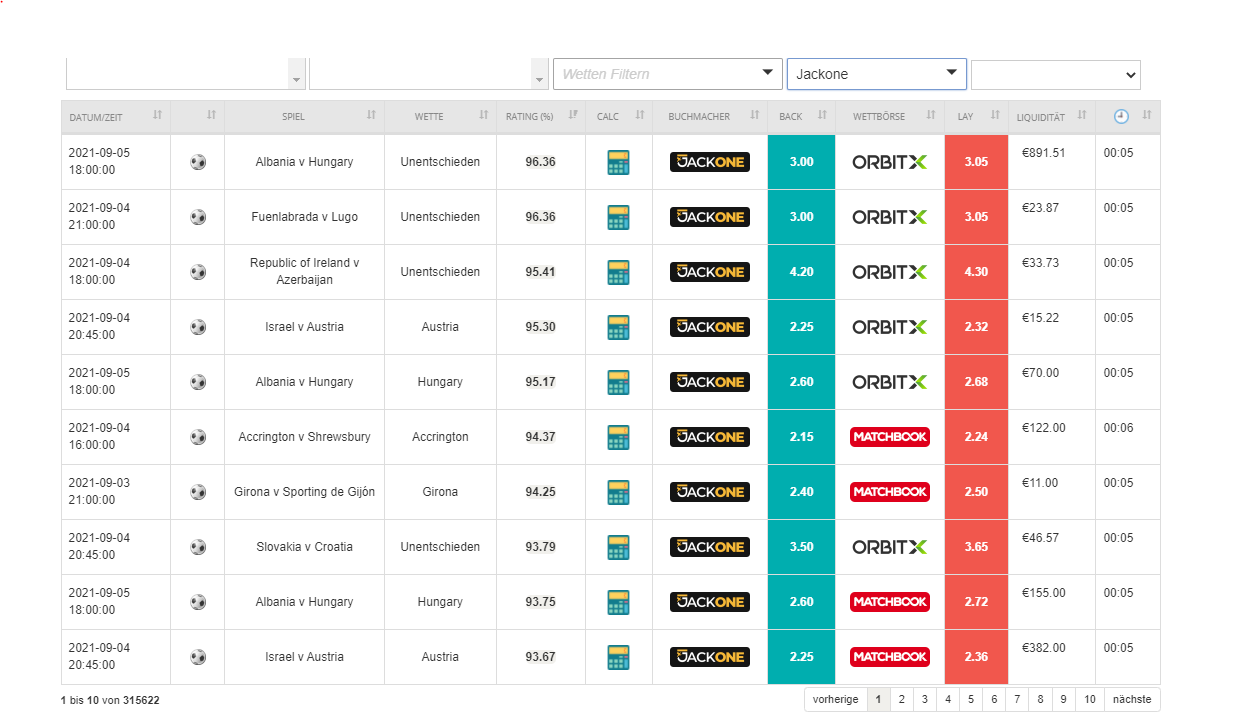Click Jackone logo in Fuenlabrada v Lugo row
This screenshot has width=1245, height=727.
click(x=710, y=217)
